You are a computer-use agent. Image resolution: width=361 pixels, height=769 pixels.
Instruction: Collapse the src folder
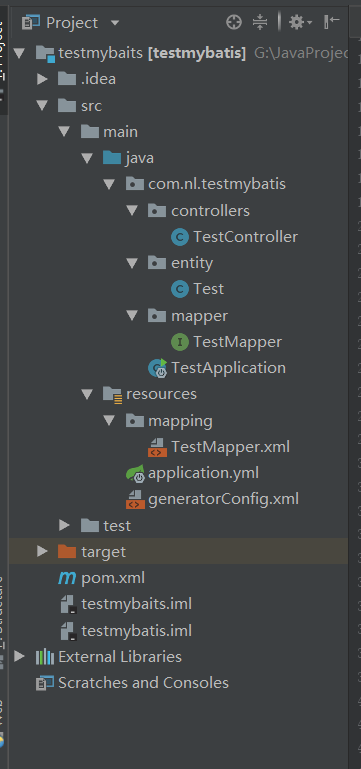coord(42,105)
